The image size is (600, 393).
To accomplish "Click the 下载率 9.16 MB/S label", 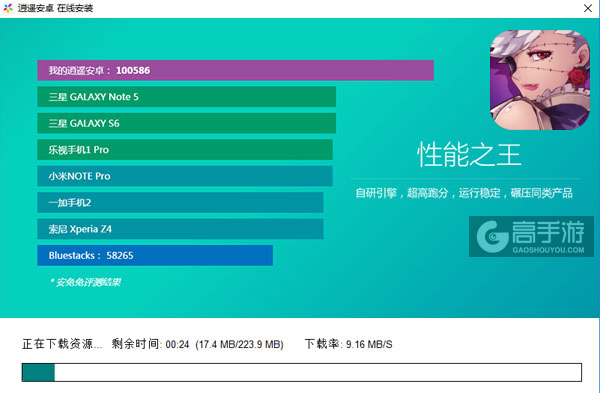I will click(349, 344).
